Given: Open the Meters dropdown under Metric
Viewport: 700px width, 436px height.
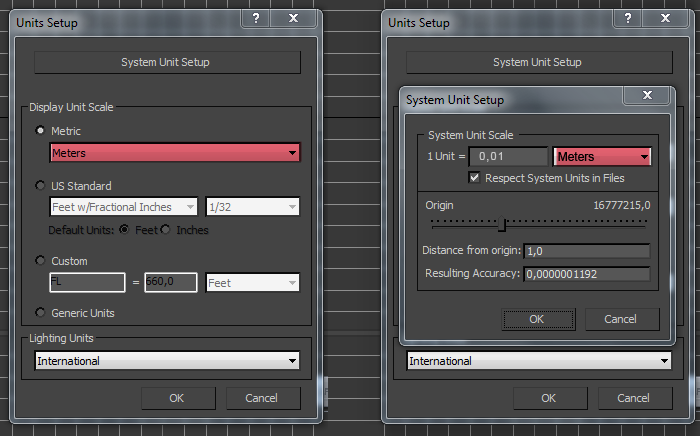Looking at the screenshot, I should pos(175,153).
